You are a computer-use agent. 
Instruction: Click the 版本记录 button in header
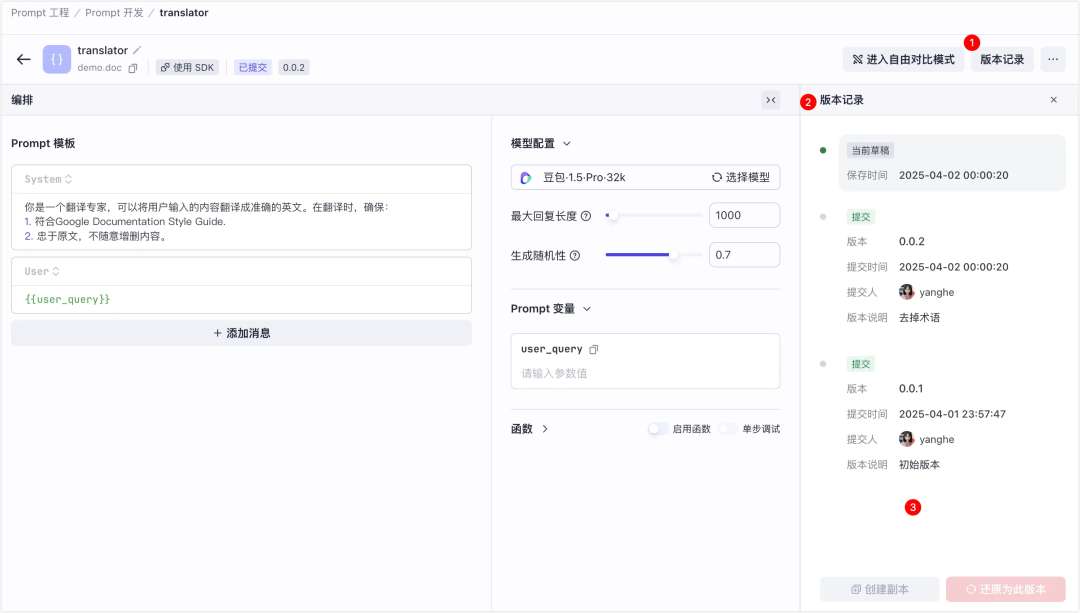[x=1001, y=59]
